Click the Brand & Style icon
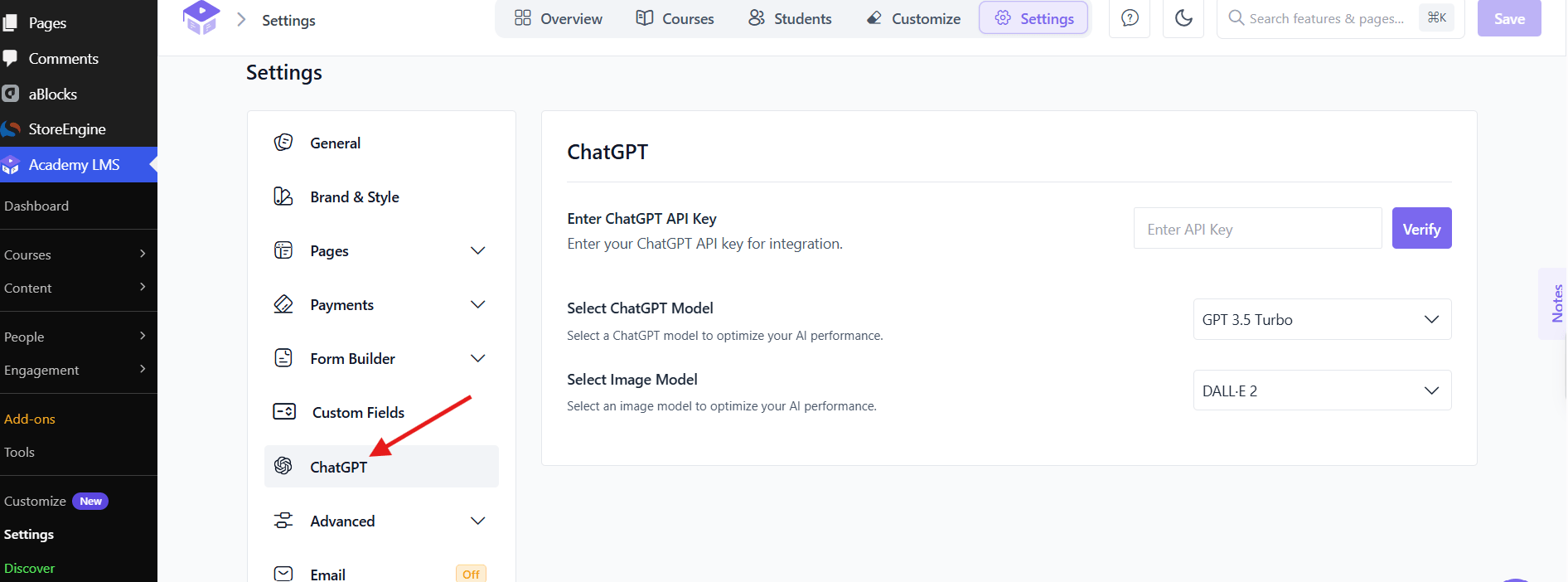The height and width of the screenshot is (582, 1568). coord(283,196)
